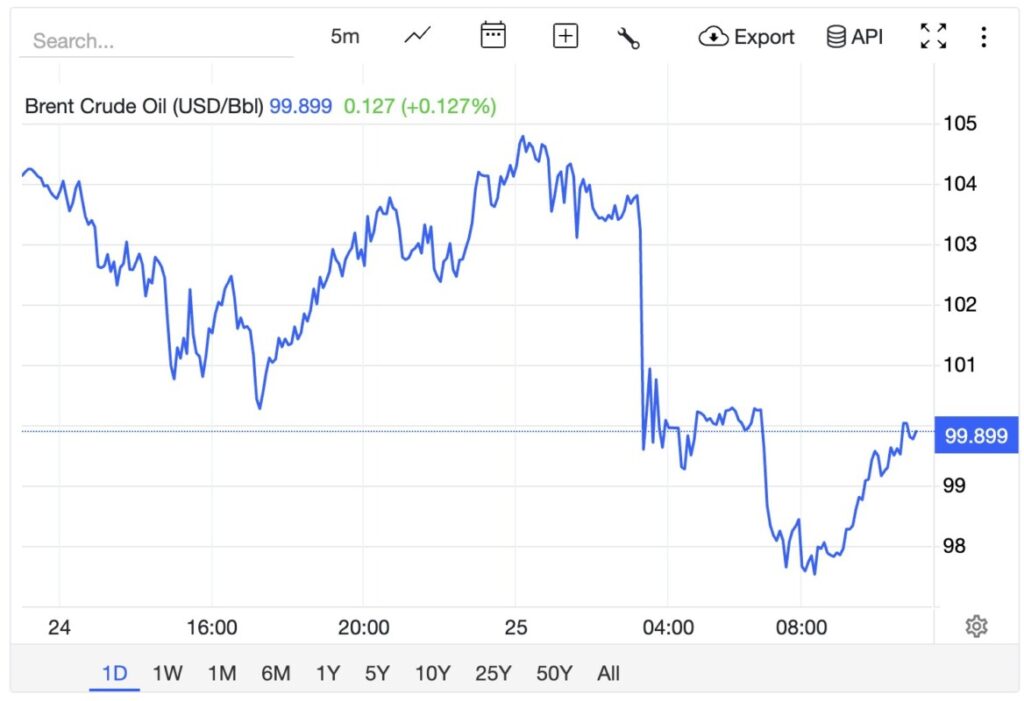Viewport: 1024px width, 701px height.
Task: Click the compare symbol icon
Action: pyautogui.click(x=565, y=35)
